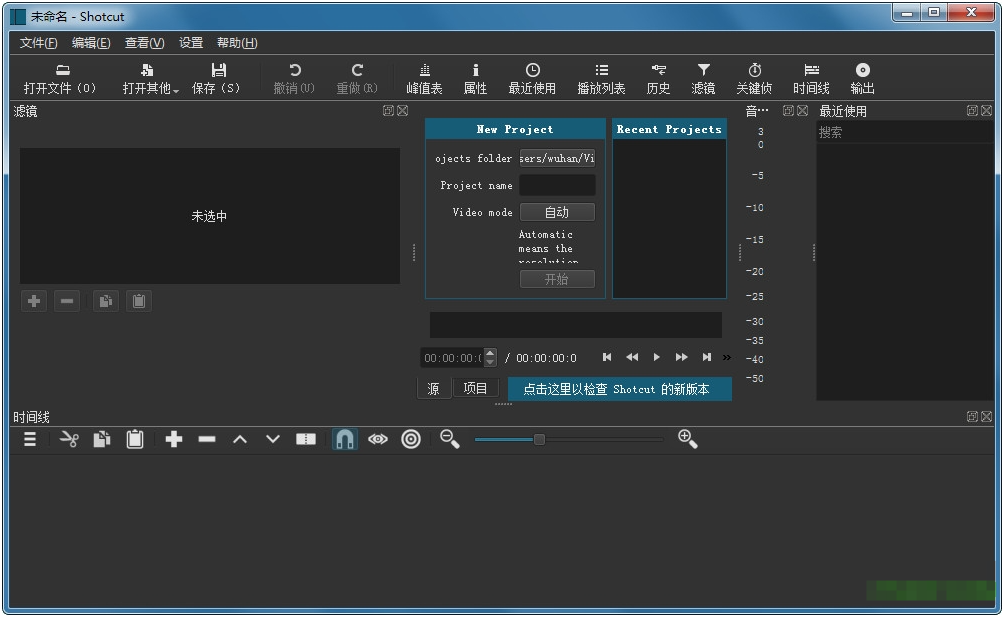Screen dimensions: 1005x617
Task: Open the 设置 menu
Action: coord(191,43)
